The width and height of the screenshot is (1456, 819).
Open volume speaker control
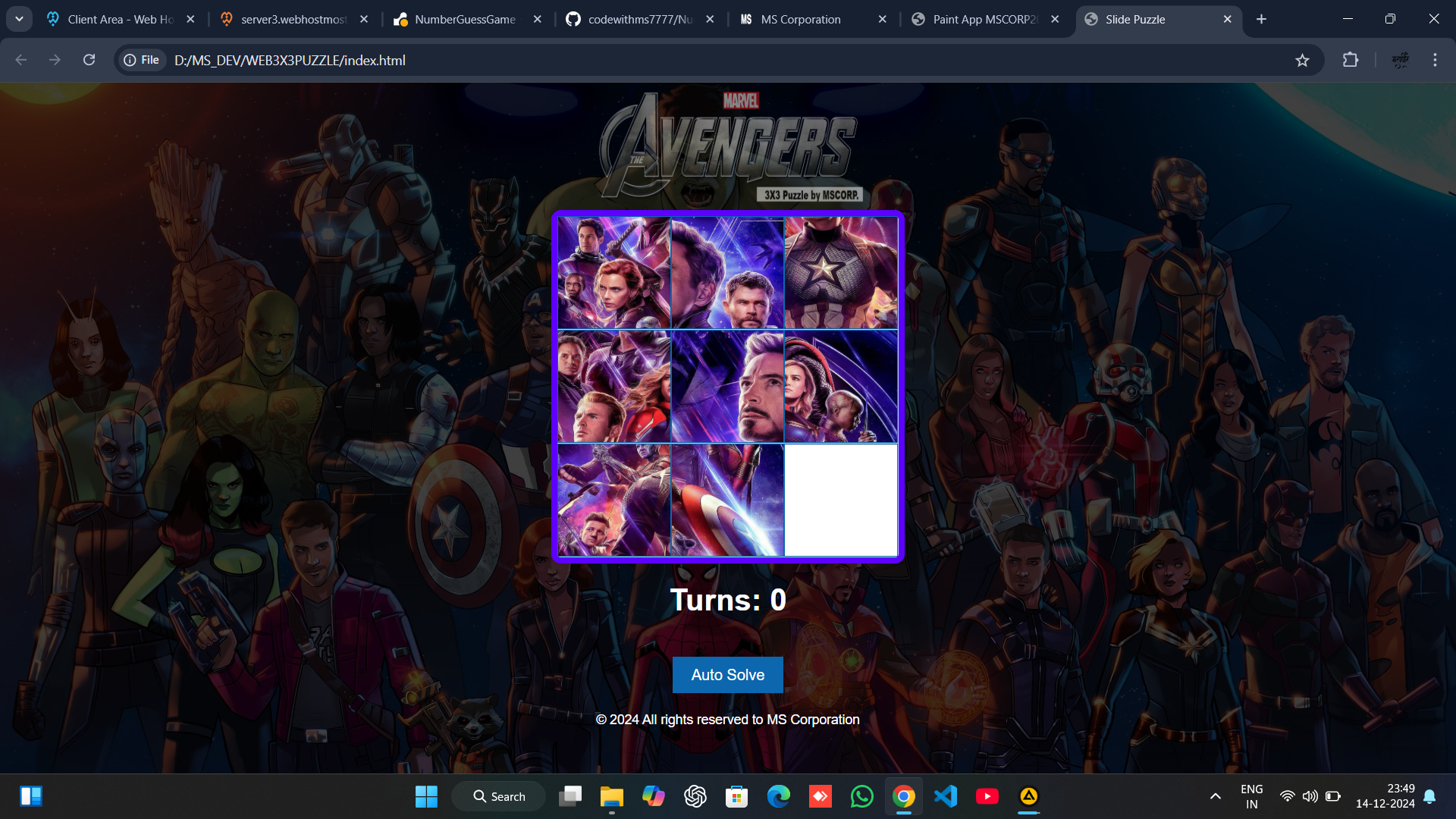[1310, 796]
